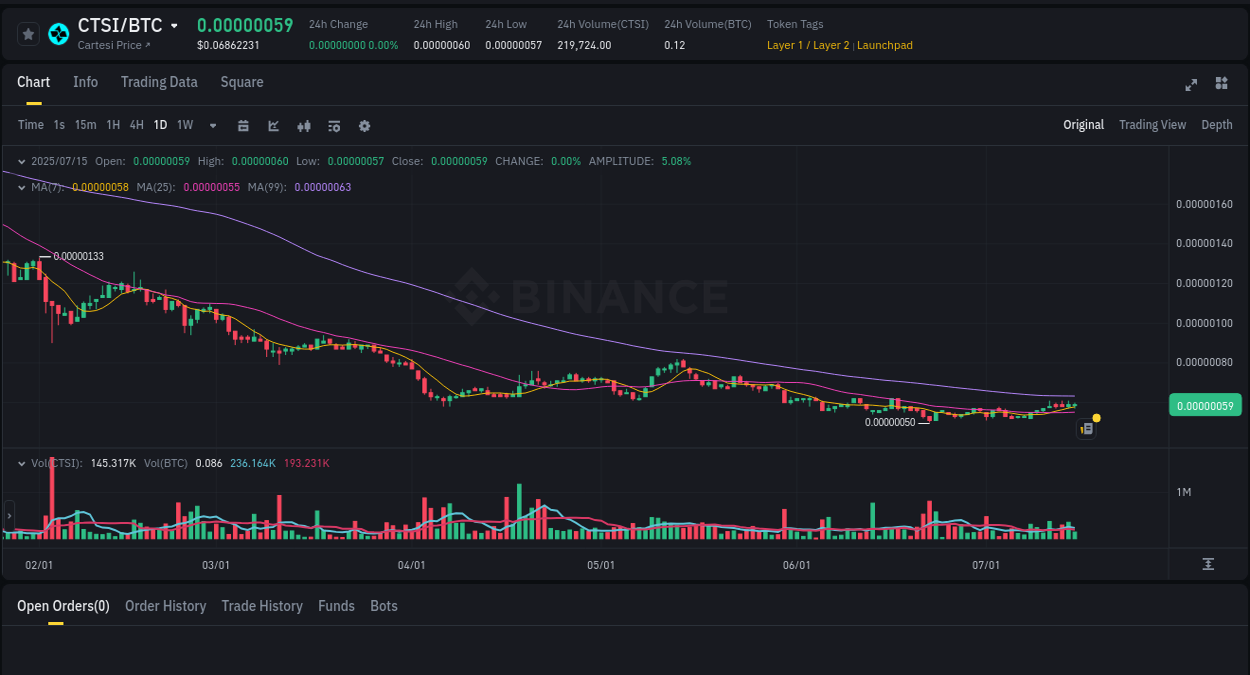Image resolution: width=1250 pixels, height=675 pixels.
Task: Open the CTSI/BTC pair dropdown
Action: tap(172, 25)
